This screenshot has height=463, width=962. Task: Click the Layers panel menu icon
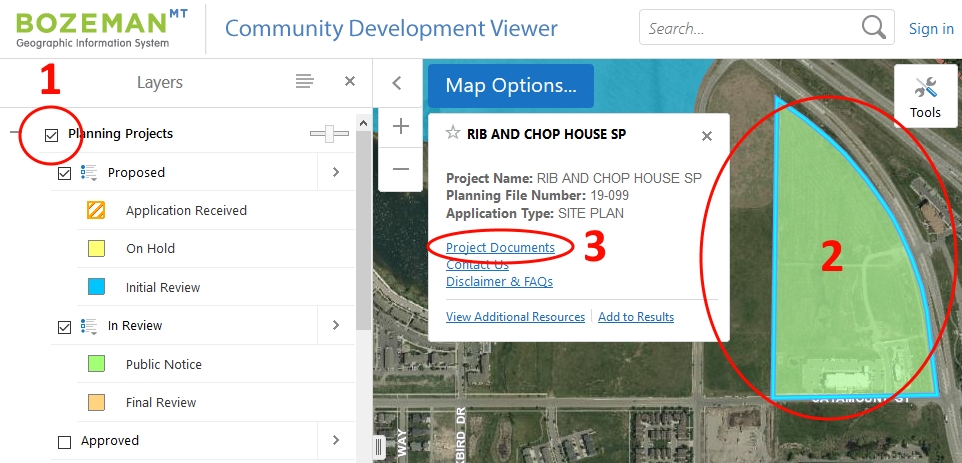click(305, 82)
